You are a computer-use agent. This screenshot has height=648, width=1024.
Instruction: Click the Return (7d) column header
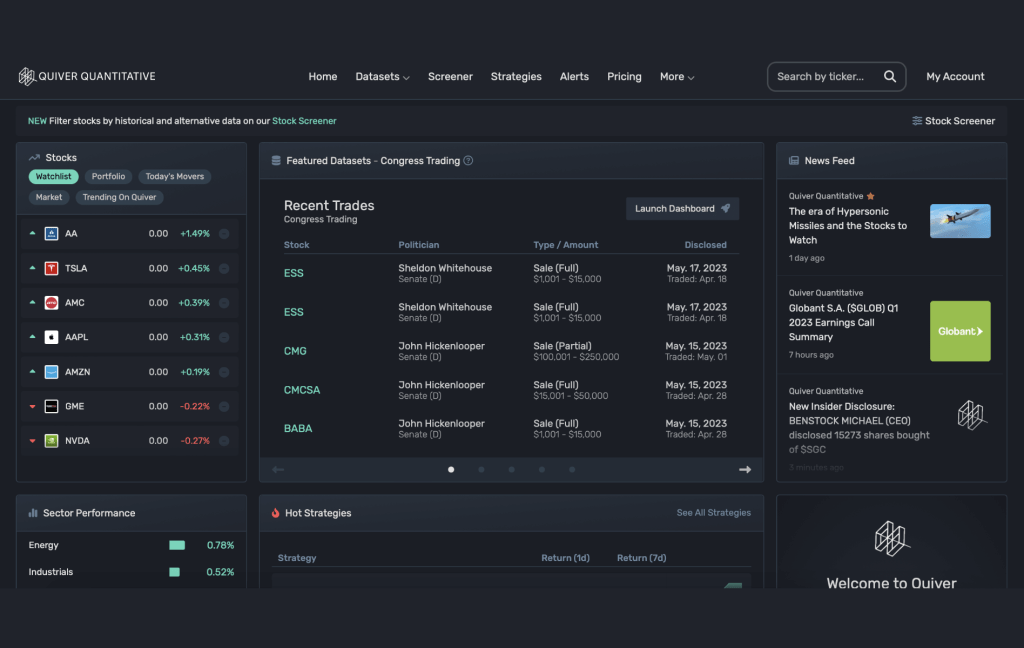[641, 558]
